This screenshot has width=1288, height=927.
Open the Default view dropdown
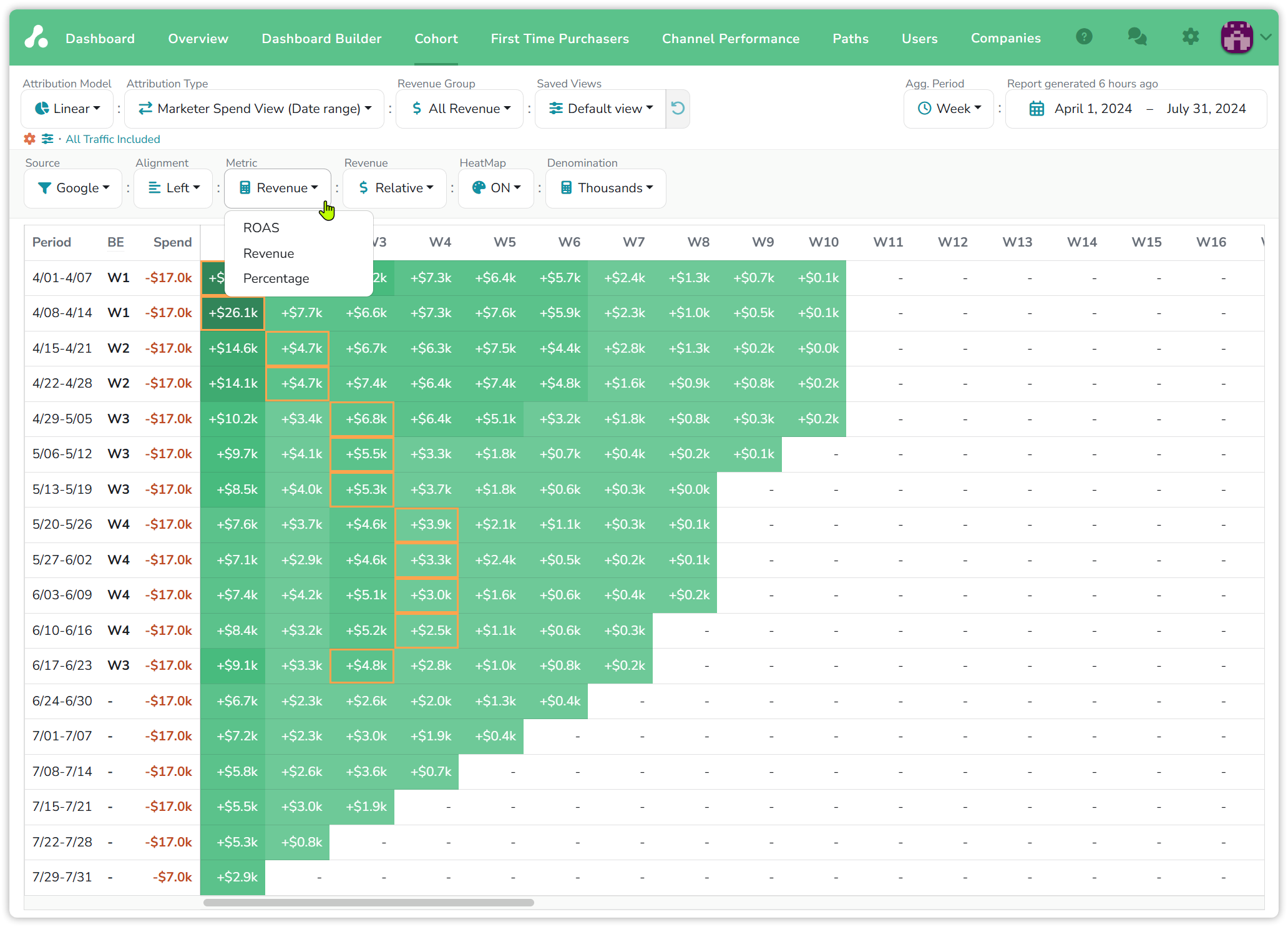point(600,109)
